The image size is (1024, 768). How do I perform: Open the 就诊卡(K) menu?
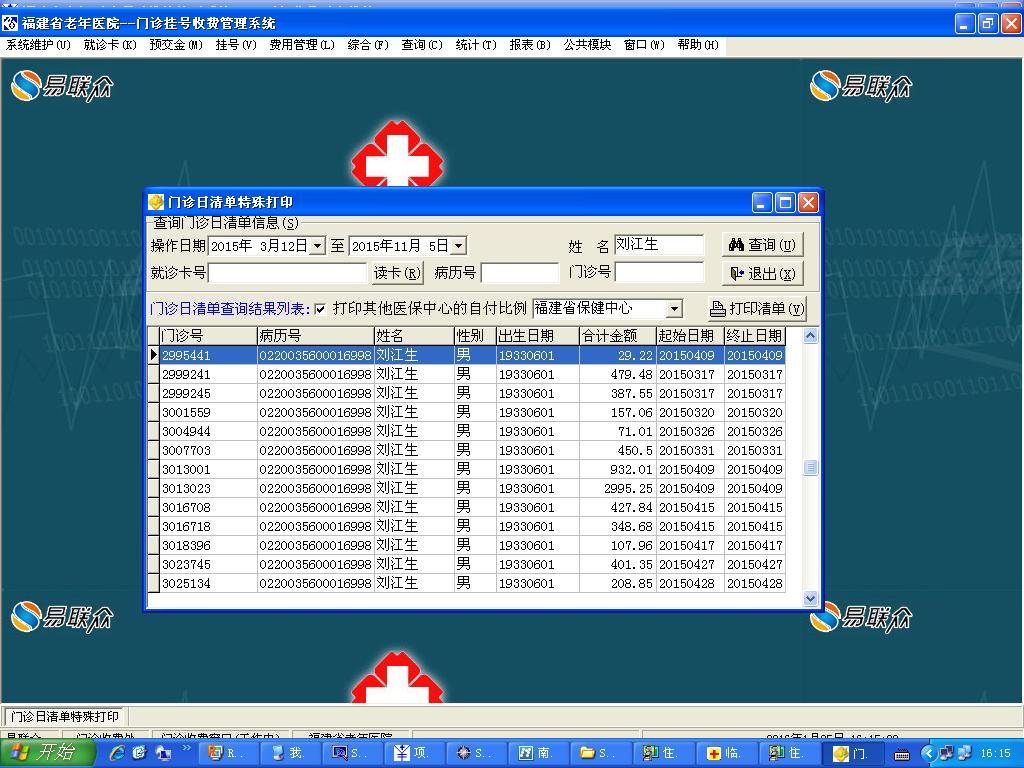point(110,44)
